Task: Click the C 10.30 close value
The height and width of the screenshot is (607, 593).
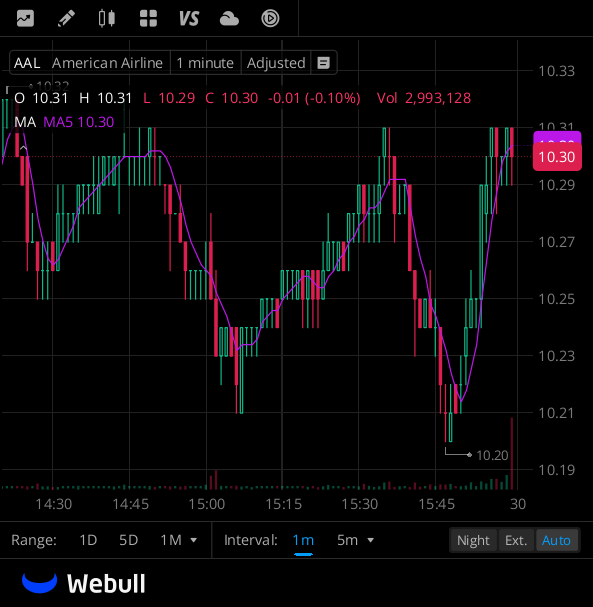Action: (x=231, y=98)
